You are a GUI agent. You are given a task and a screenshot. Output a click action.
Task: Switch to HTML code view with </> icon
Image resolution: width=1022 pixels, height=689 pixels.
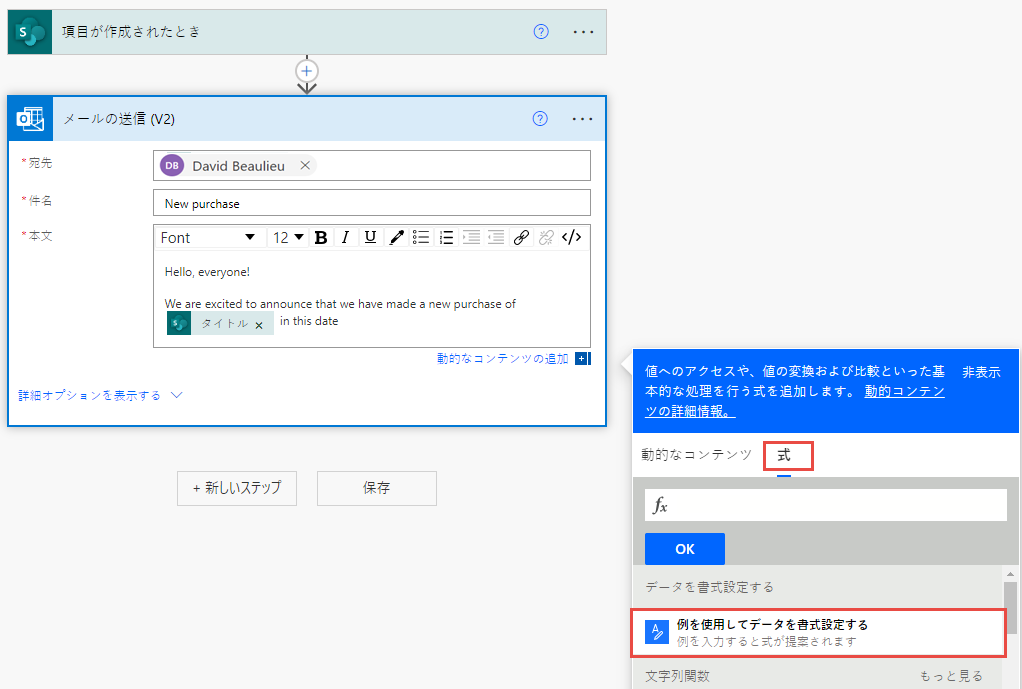571,237
